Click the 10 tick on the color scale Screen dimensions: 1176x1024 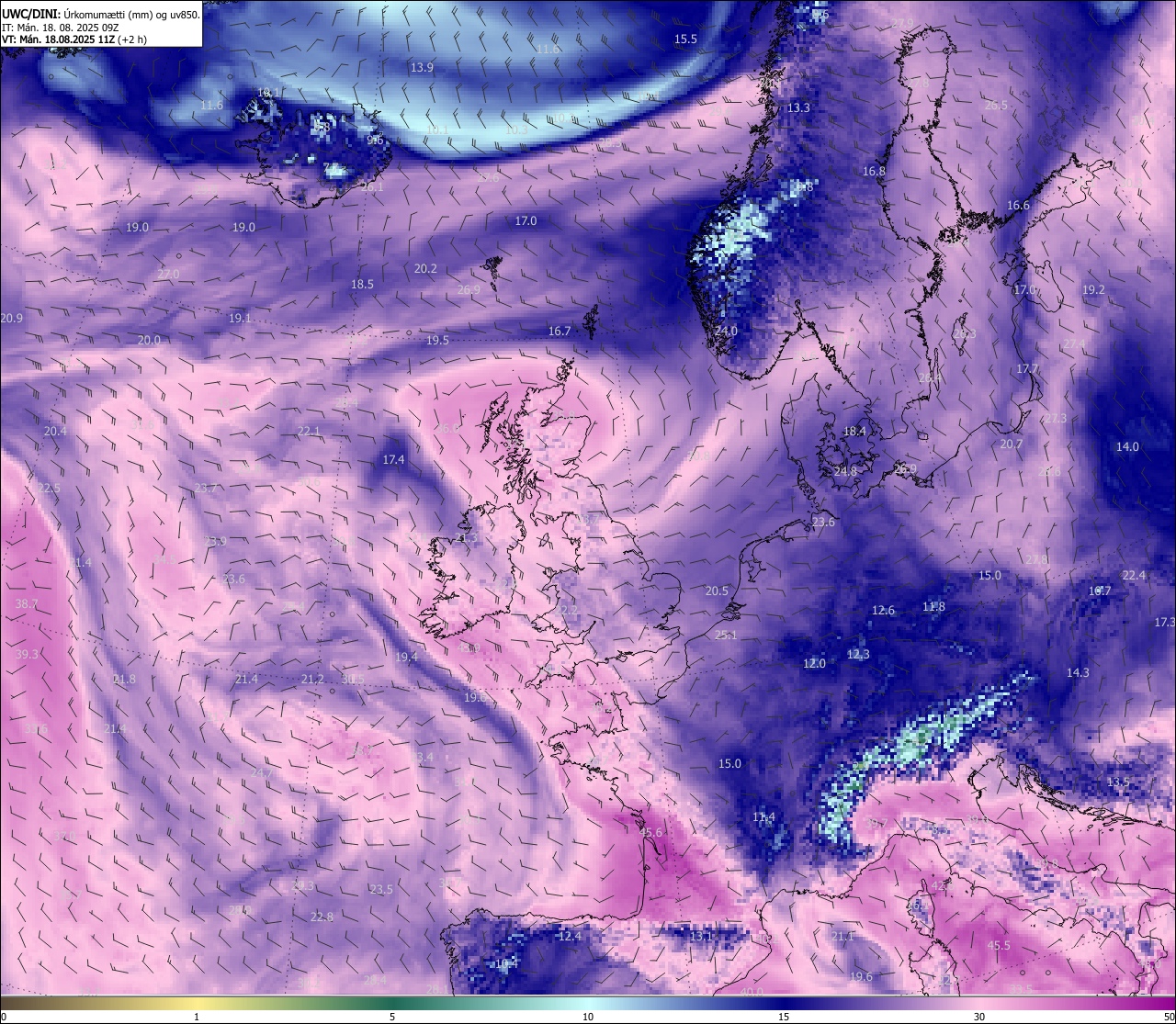click(x=588, y=1017)
